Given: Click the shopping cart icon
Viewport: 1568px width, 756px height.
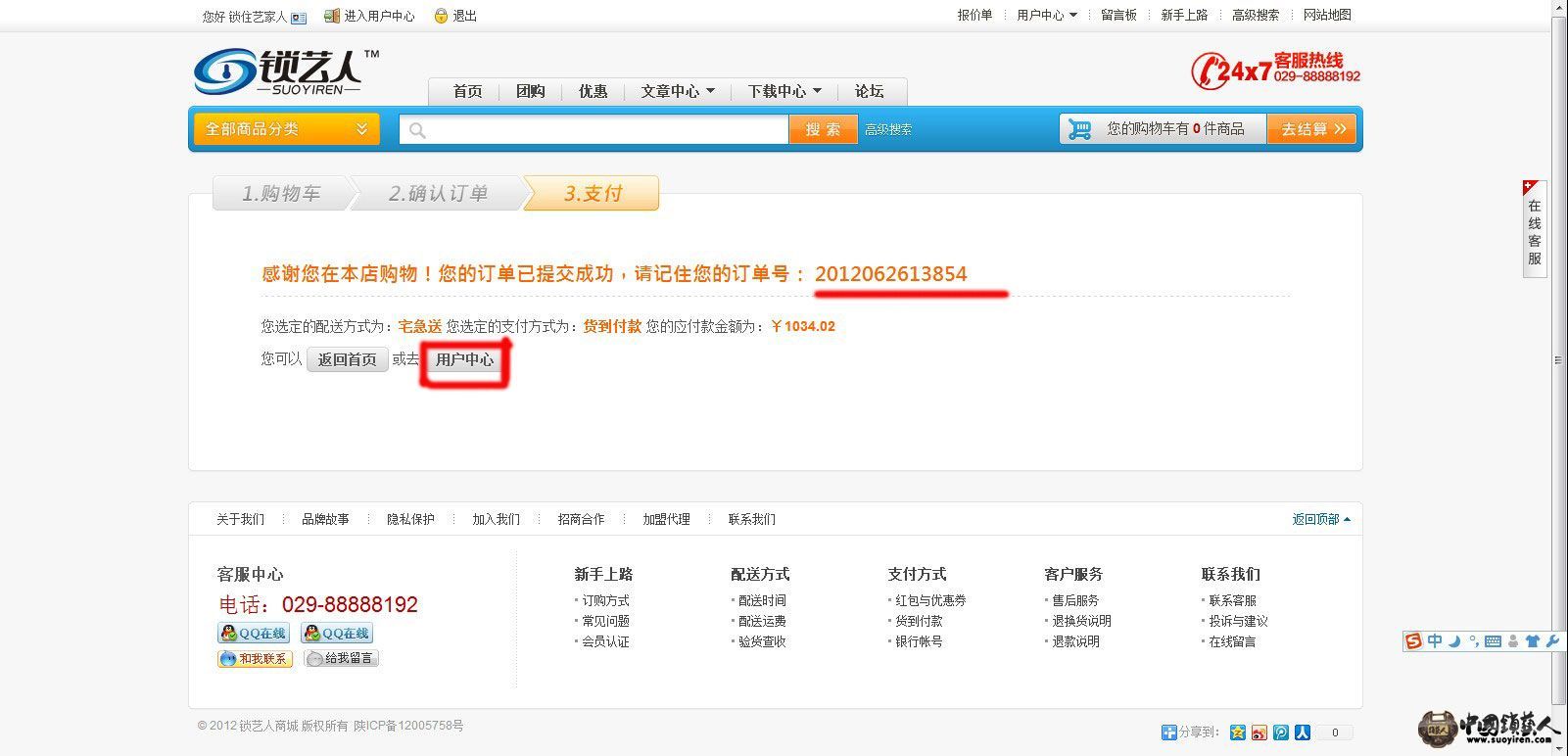Looking at the screenshot, I should tap(1079, 129).
